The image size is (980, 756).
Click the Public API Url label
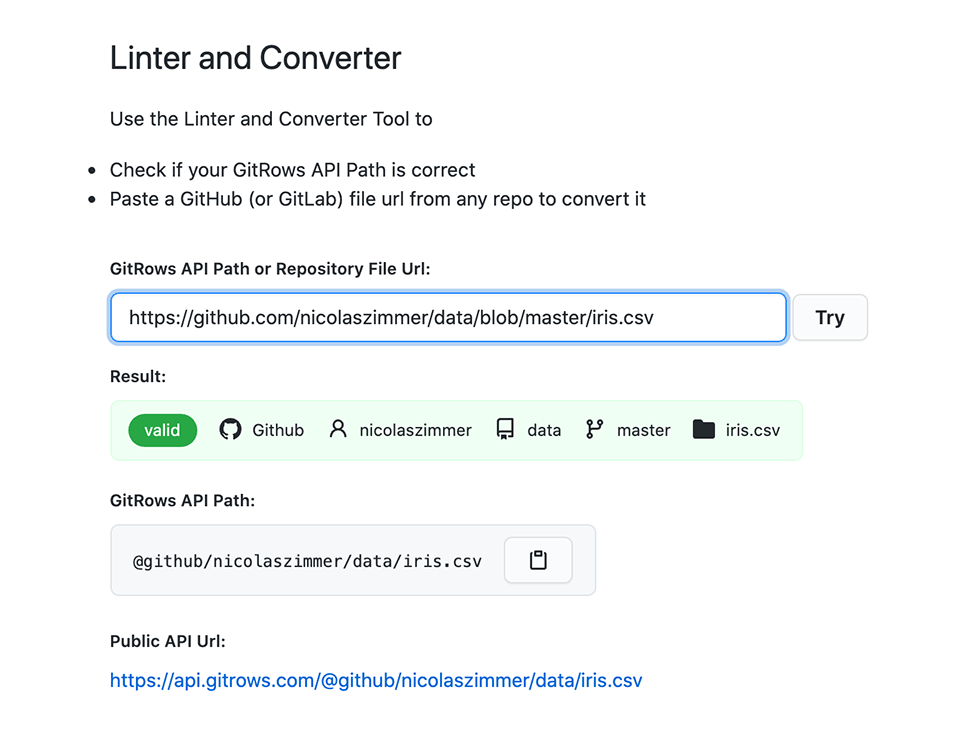click(x=168, y=641)
